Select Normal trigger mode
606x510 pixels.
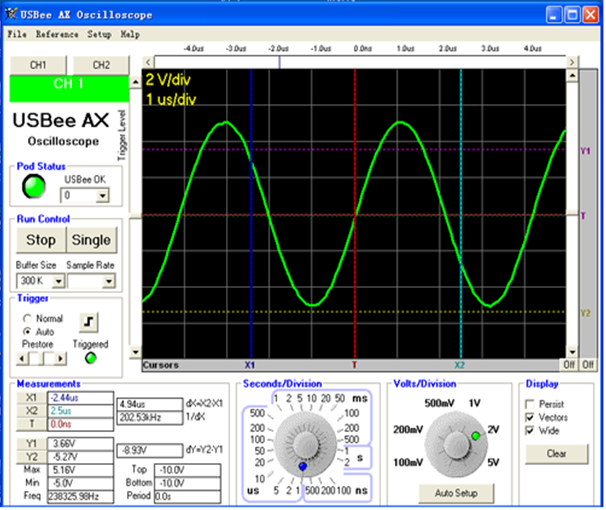(x=27, y=318)
